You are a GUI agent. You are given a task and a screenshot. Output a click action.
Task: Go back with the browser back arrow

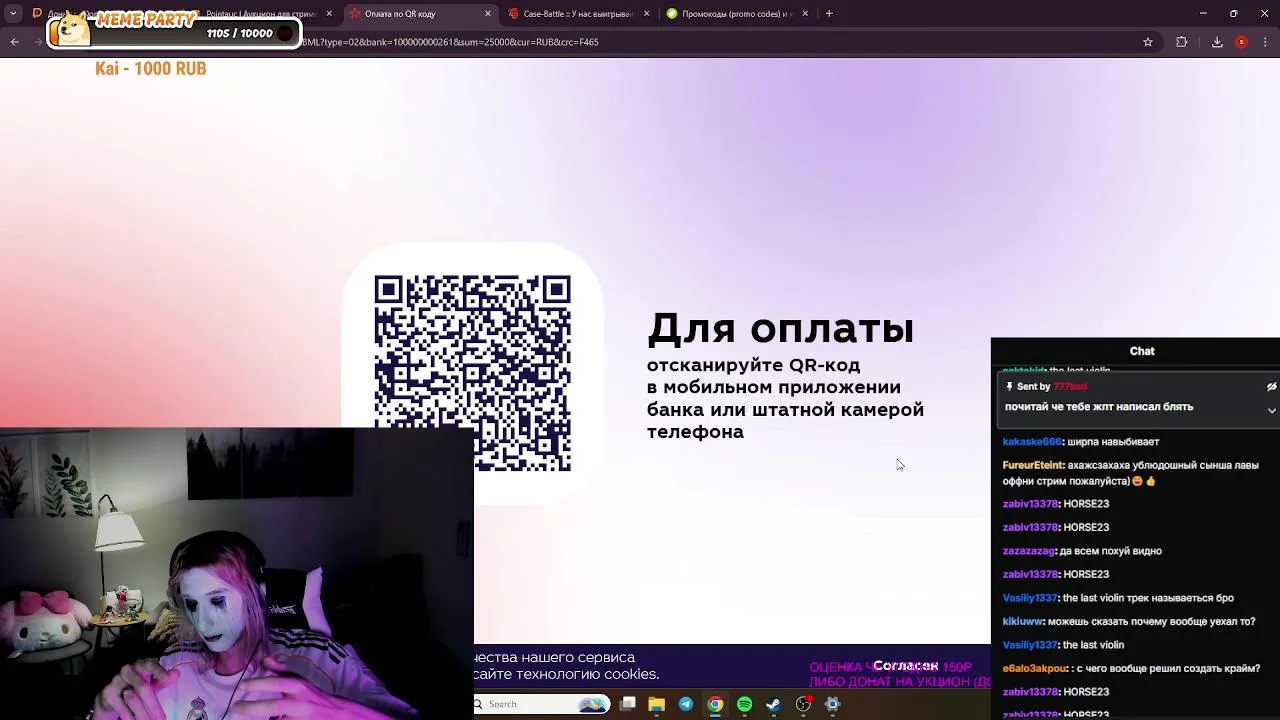[x=14, y=42]
